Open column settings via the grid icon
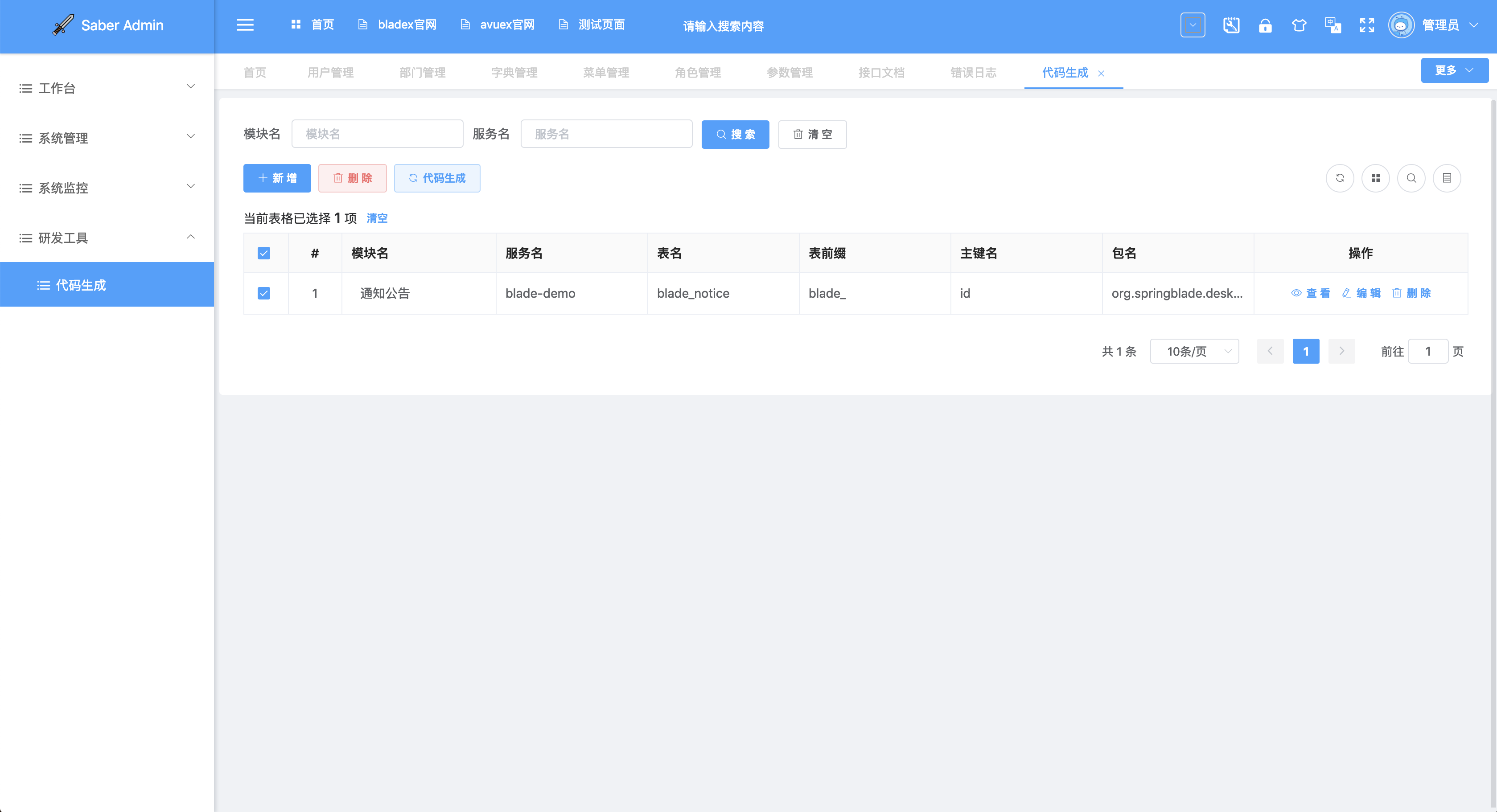The height and width of the screenshot is (812, 1497). [x=1376, y=178]
